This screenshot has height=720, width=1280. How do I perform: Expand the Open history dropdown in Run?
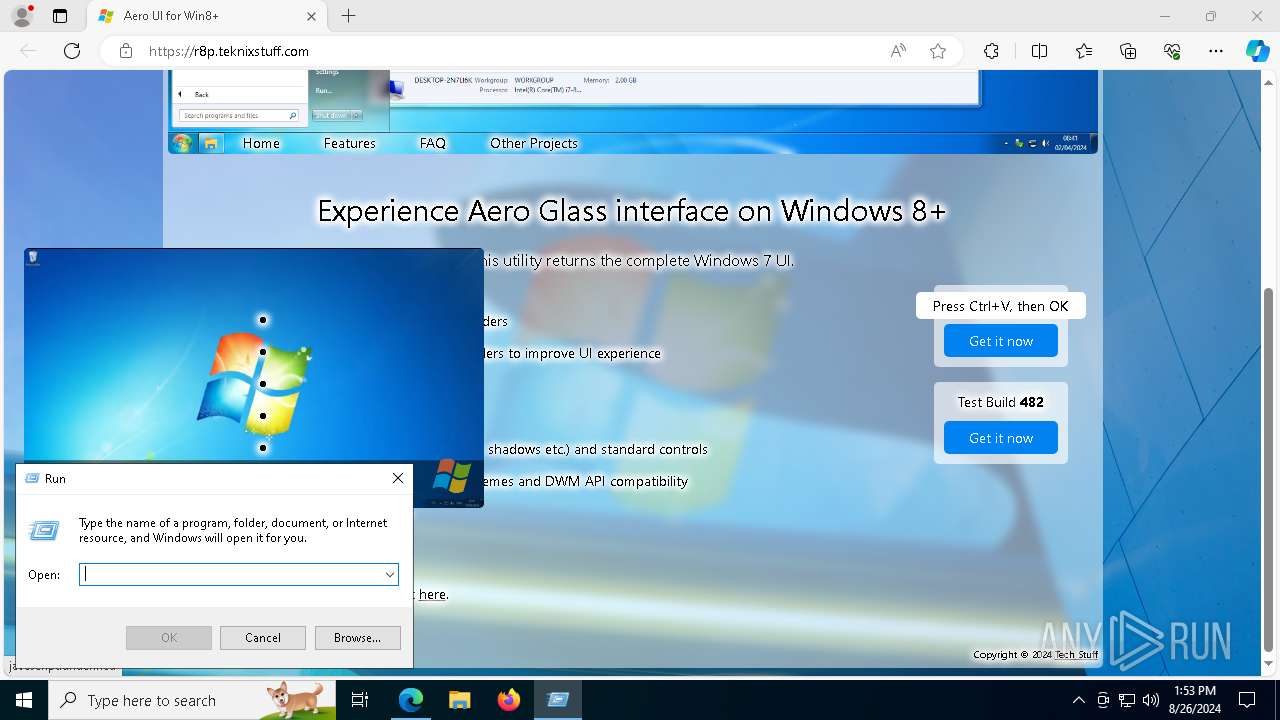click(389, 574)
